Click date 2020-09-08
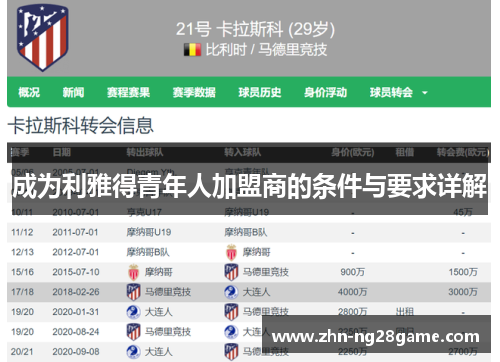Viewport: 500px width, 362px height. click(76, 352)
